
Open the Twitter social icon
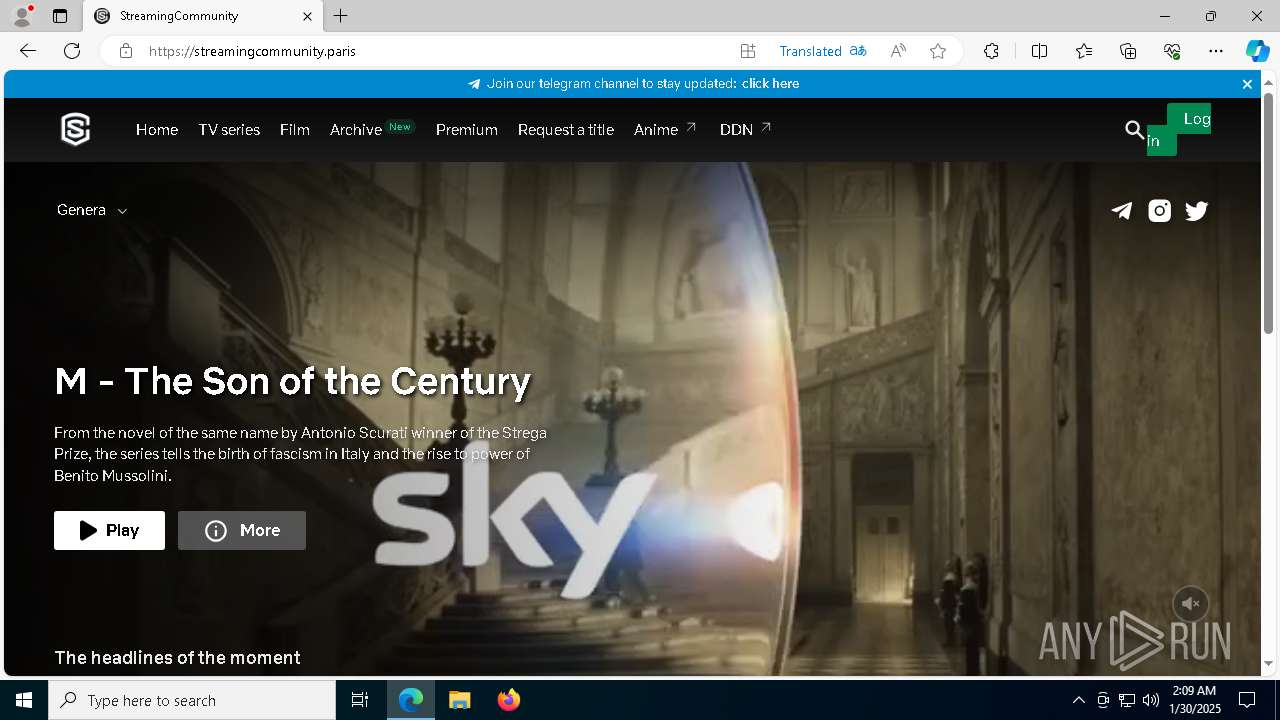1197,211
